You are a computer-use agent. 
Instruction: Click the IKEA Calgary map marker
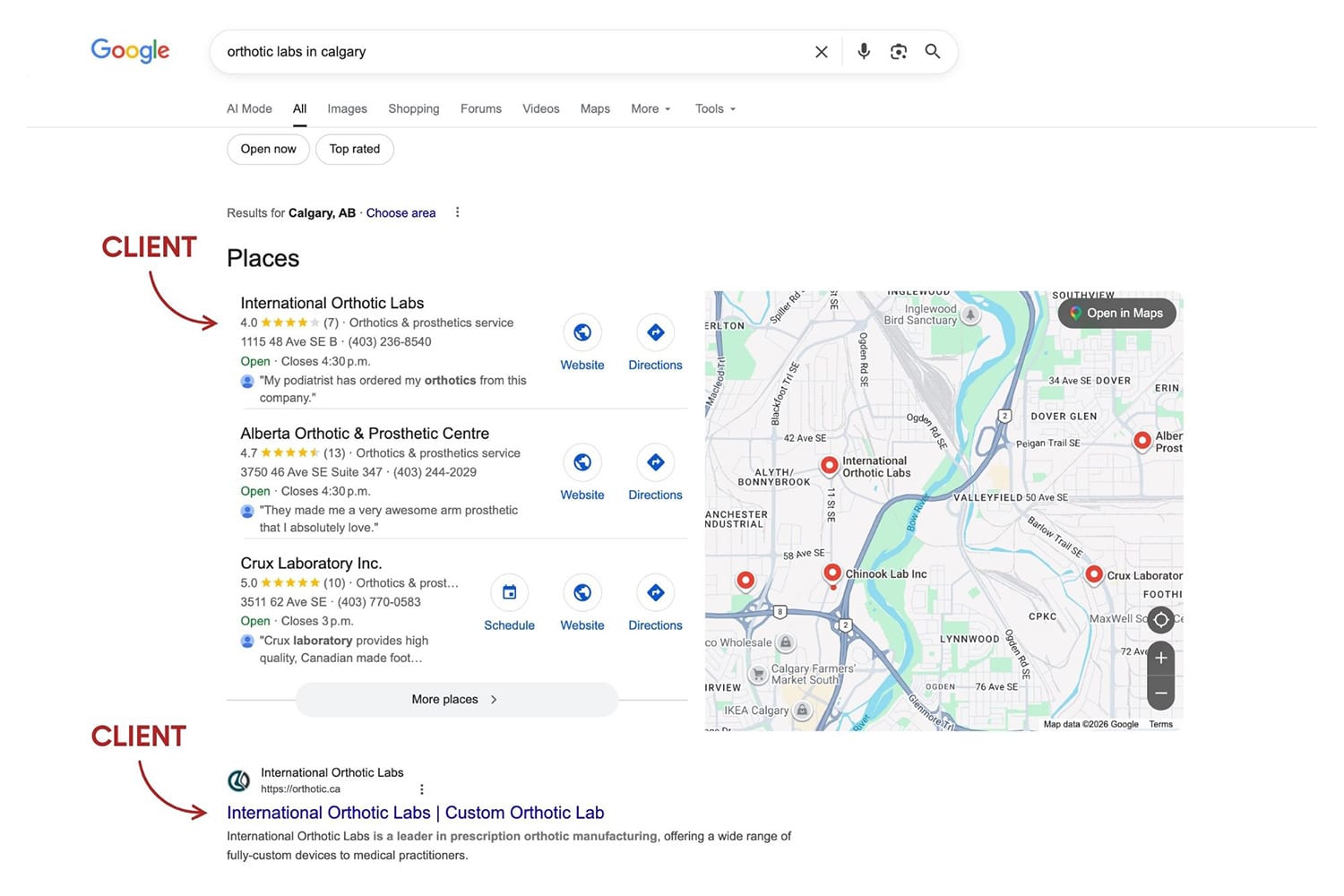pyautogui.click(x=802, y=710)
